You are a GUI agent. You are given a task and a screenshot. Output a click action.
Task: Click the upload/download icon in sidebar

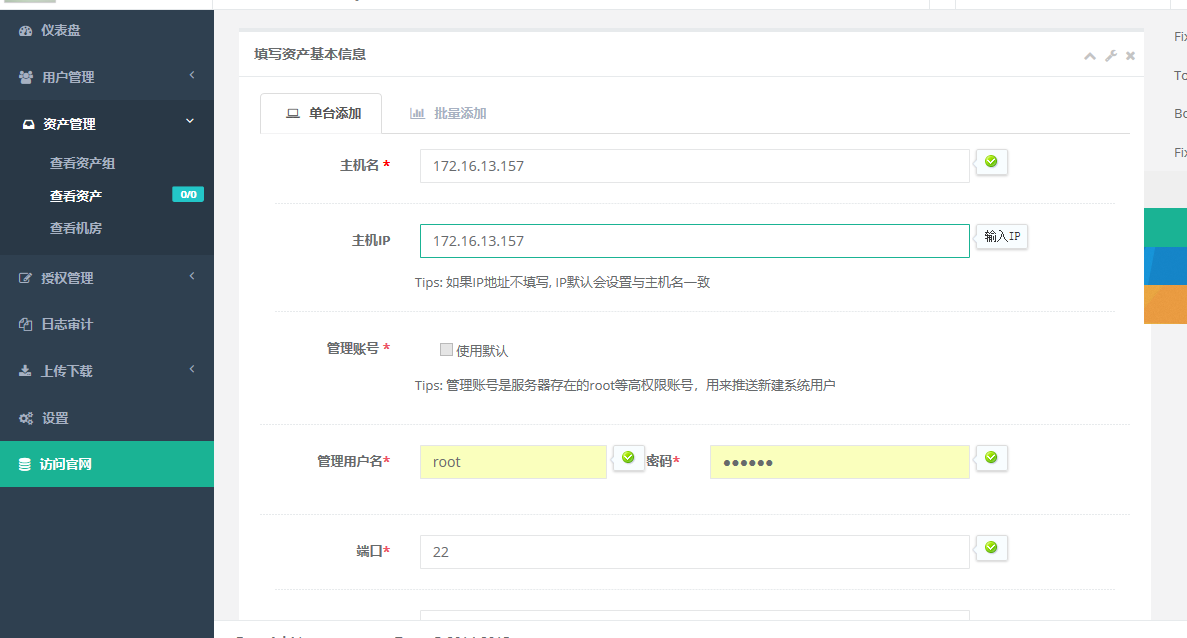(x=26, y=371)
